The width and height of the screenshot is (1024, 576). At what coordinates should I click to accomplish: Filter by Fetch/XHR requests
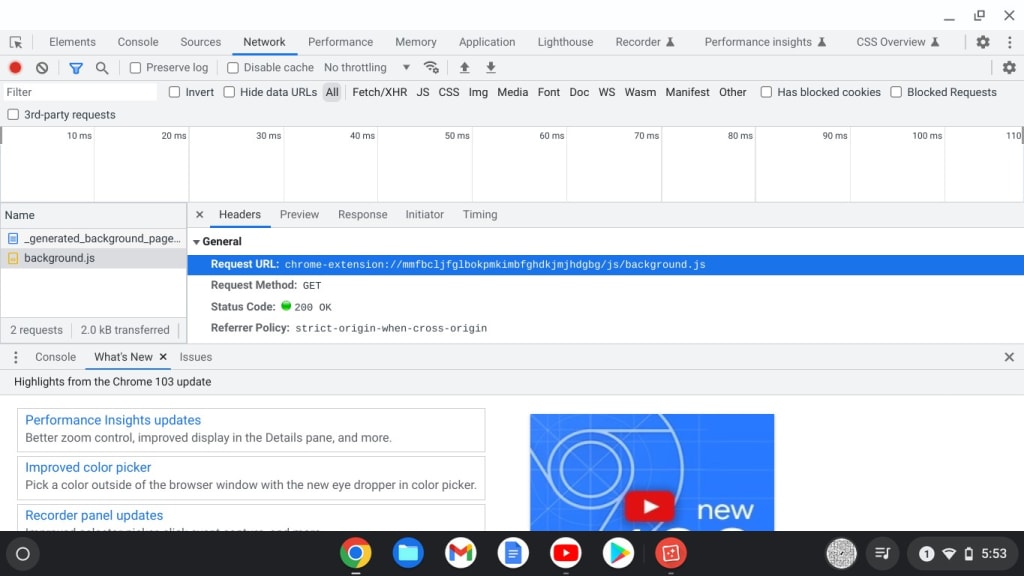coord(379,92)
